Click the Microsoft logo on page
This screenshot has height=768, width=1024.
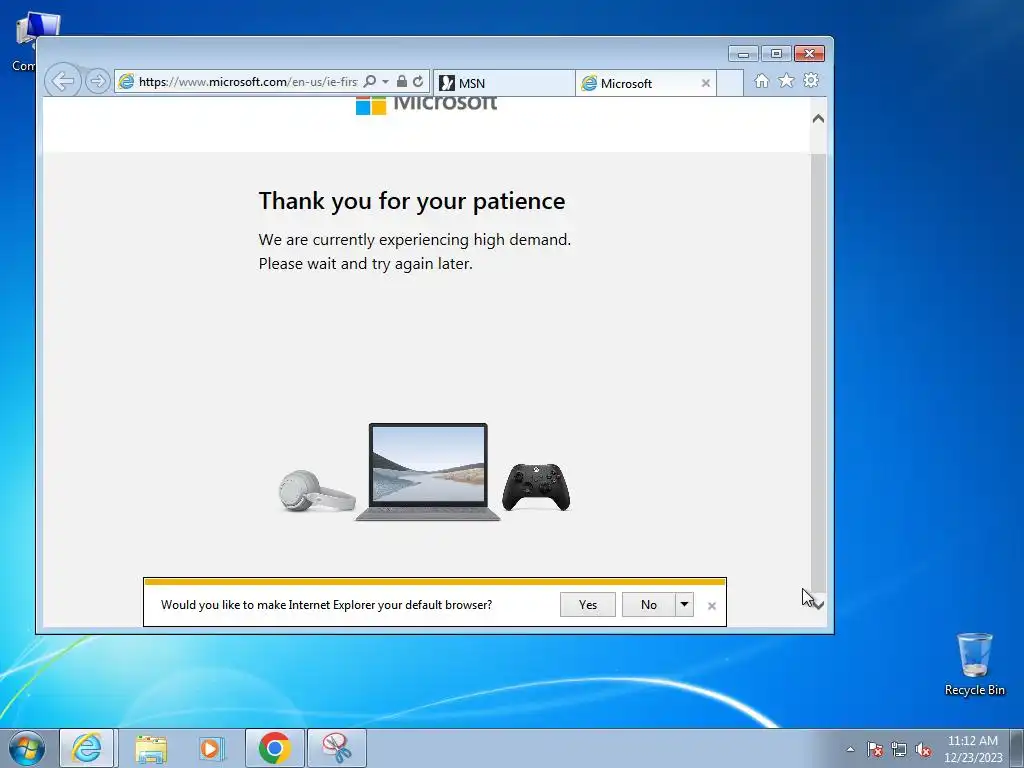[x=426, y=104]
